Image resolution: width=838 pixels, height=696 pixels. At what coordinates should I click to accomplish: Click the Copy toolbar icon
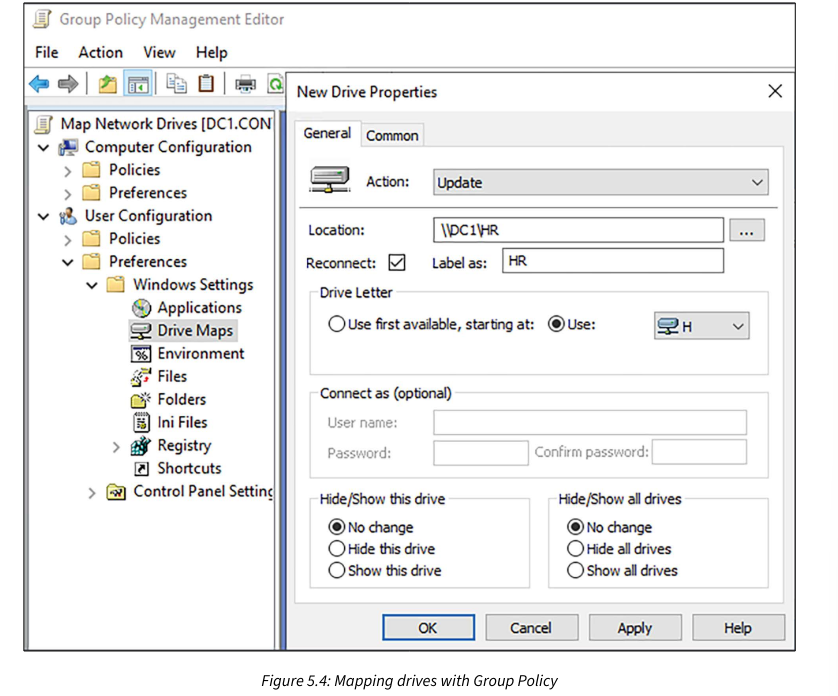click(176, 84)
